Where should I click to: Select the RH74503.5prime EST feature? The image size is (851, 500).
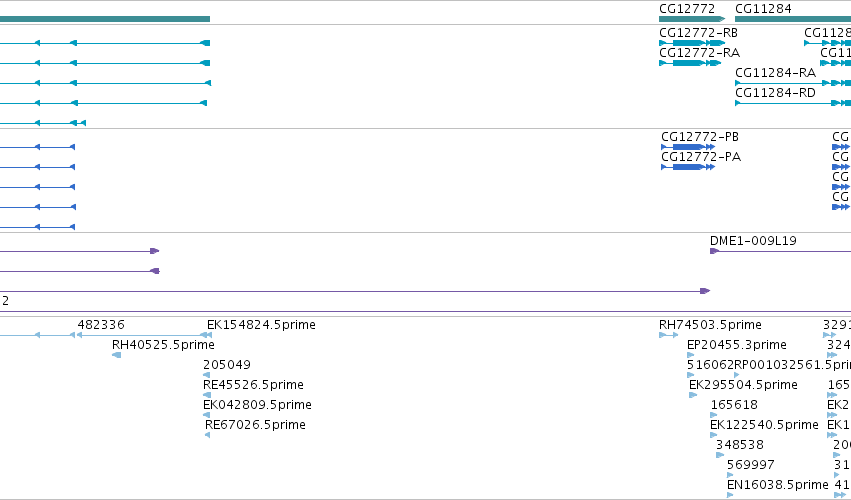669,335
